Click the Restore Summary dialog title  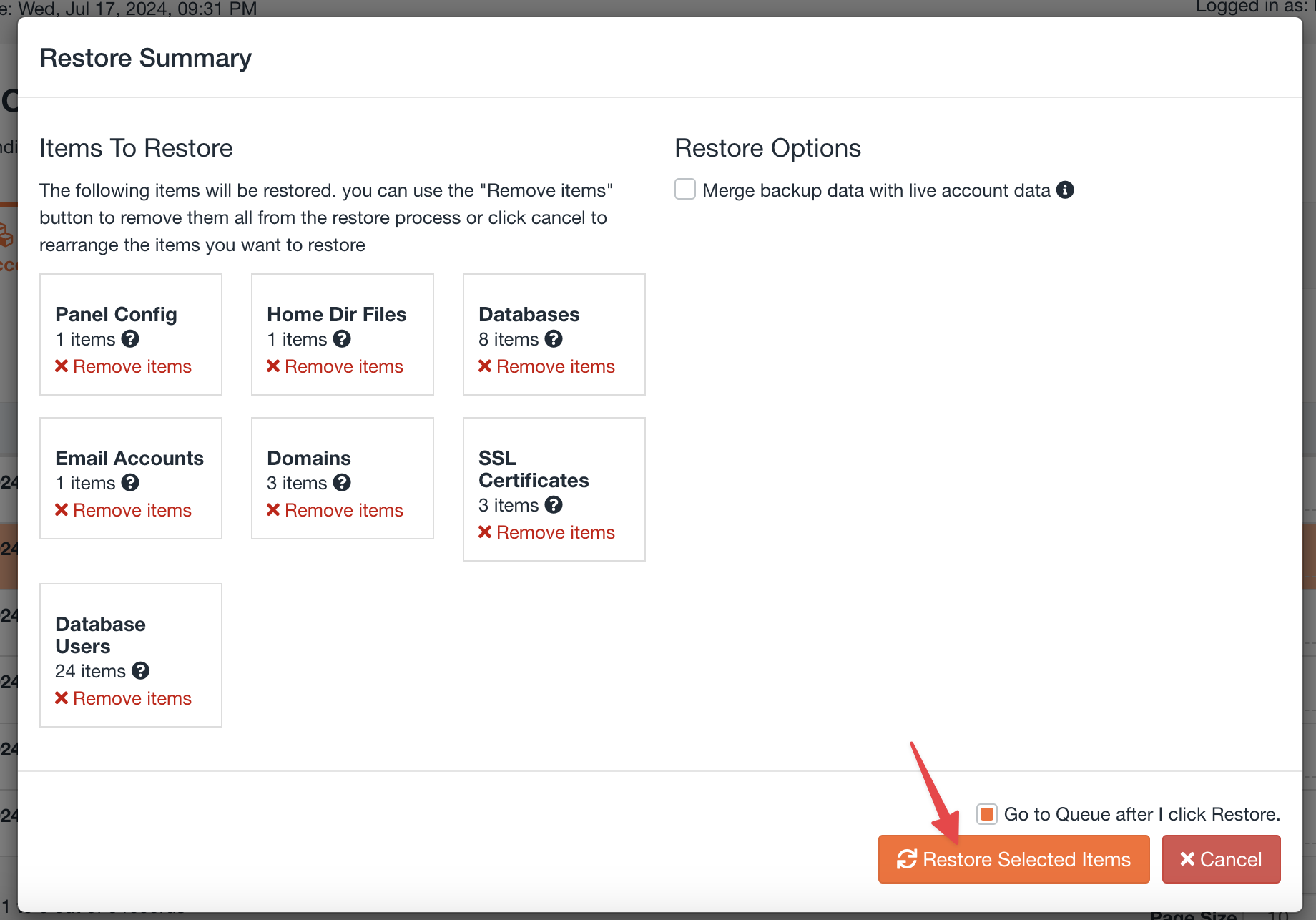(145, 58)
